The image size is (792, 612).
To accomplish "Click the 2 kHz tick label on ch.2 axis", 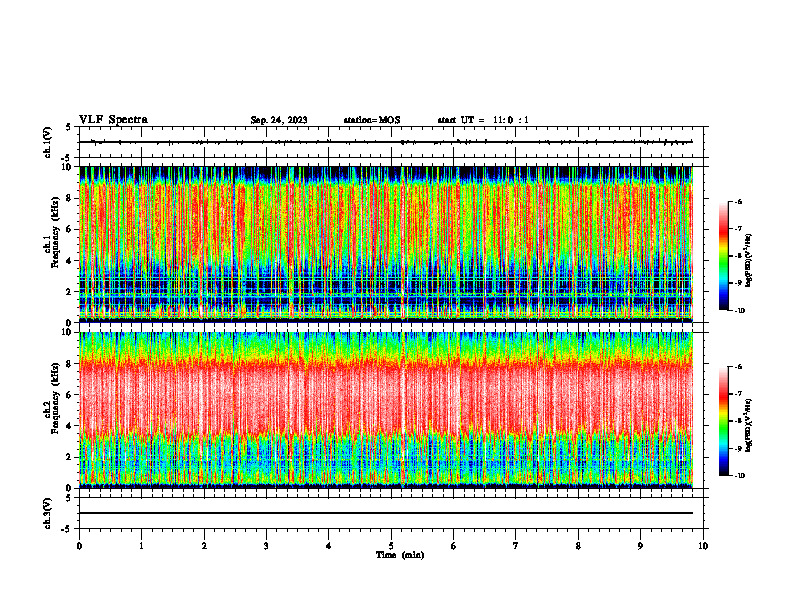I will click(x=69, y=457).
